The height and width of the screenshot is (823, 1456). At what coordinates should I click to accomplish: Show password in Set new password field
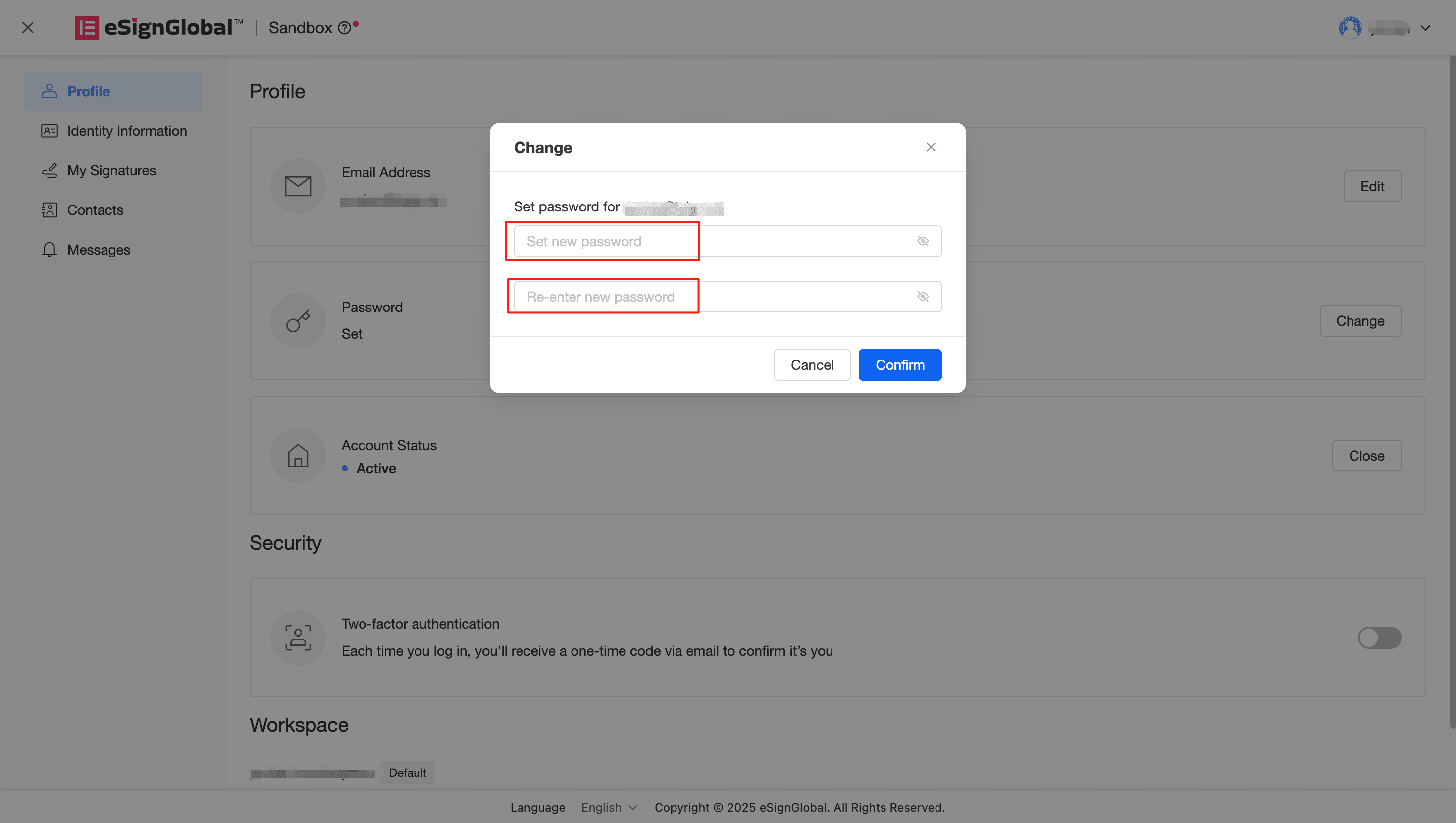[923, 241]
